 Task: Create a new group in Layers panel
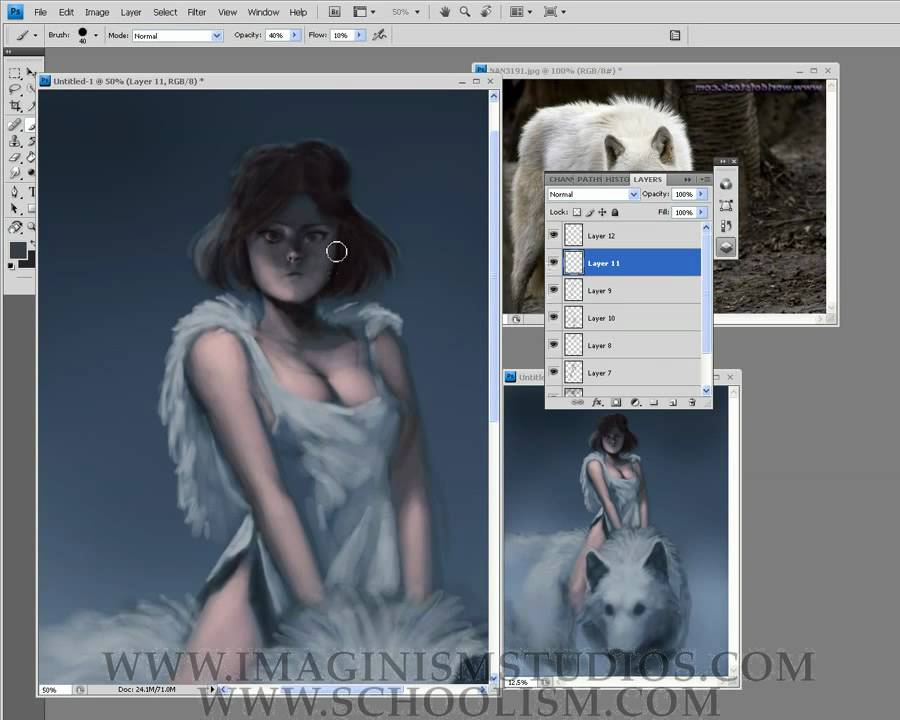(654, 402)
